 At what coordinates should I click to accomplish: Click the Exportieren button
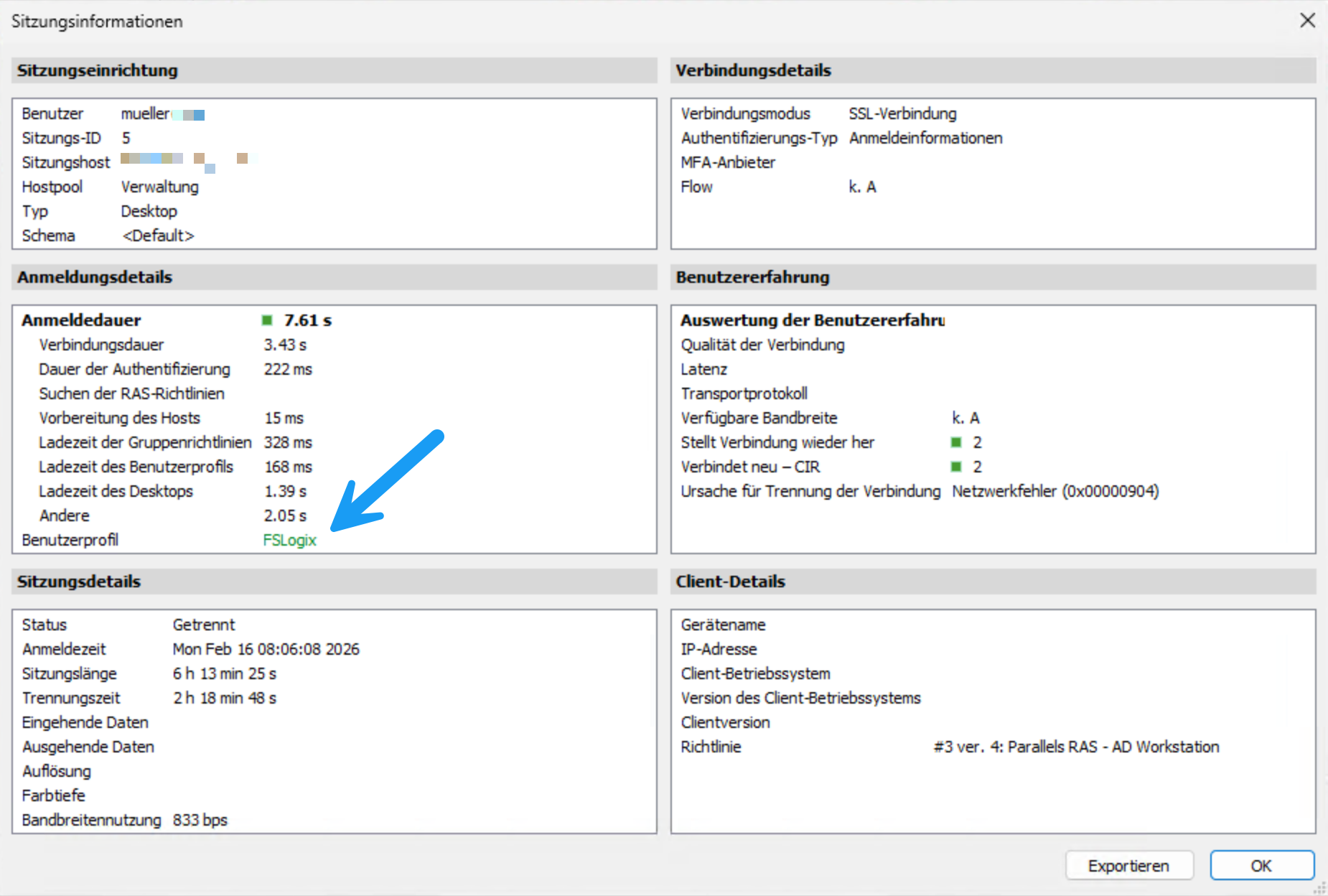pos(1128,866)
